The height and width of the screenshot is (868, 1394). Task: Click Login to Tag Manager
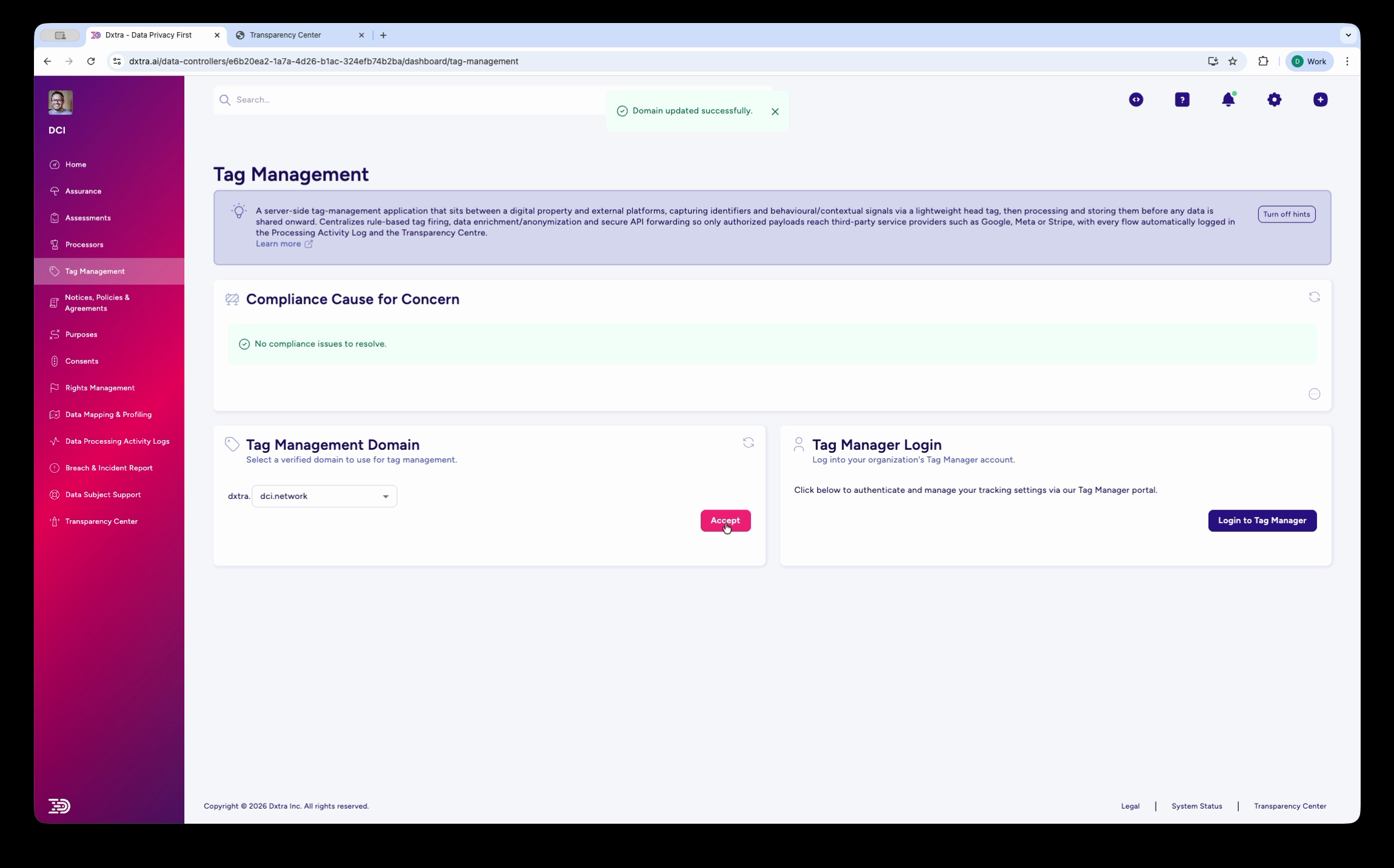(x=1261, y=520)
